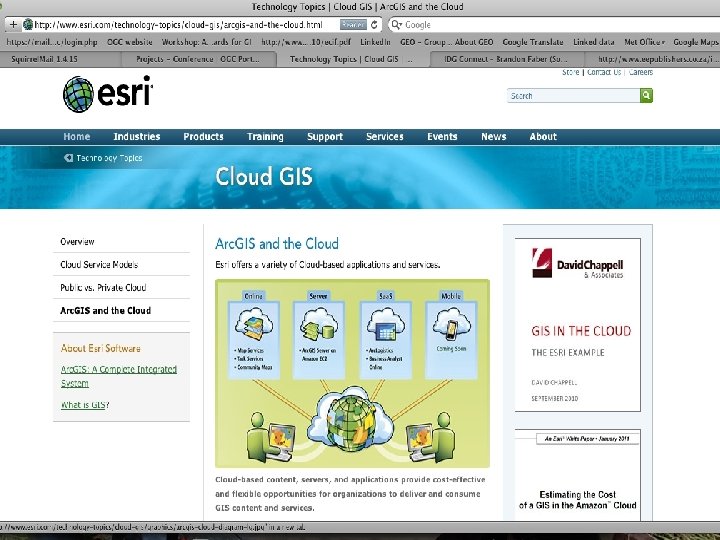Viewport: 720px width, 540px height.
Task: Open the Workshop bookmark
Action: (x=207, y=42)
